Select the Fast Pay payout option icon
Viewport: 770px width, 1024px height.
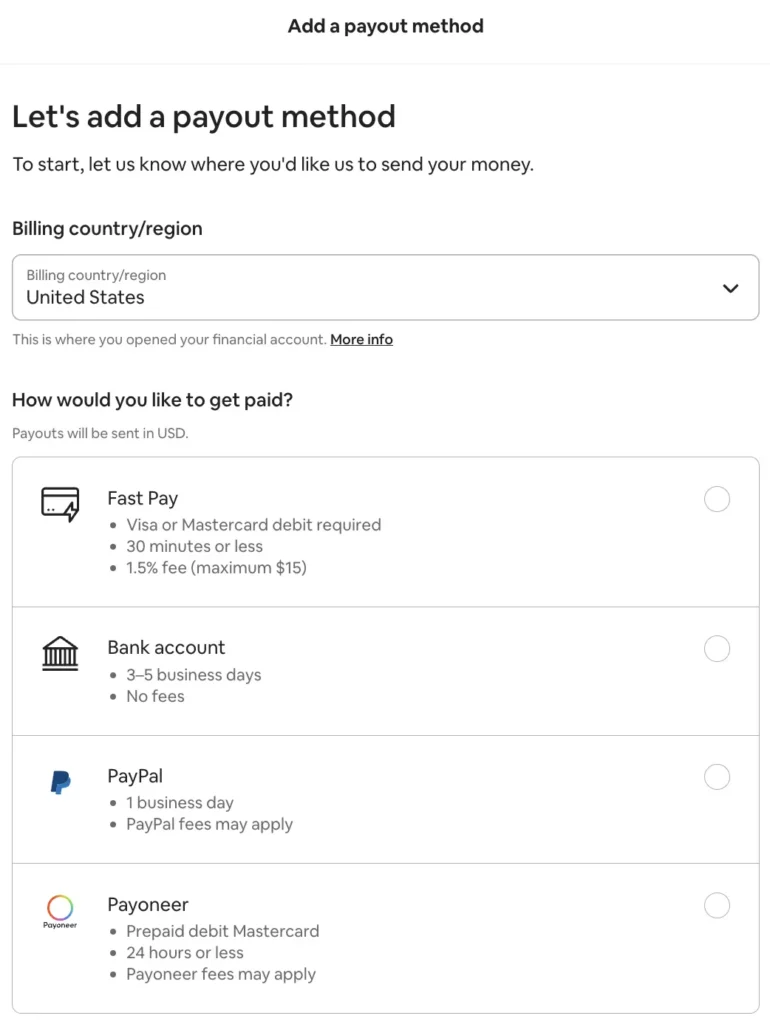60,503
